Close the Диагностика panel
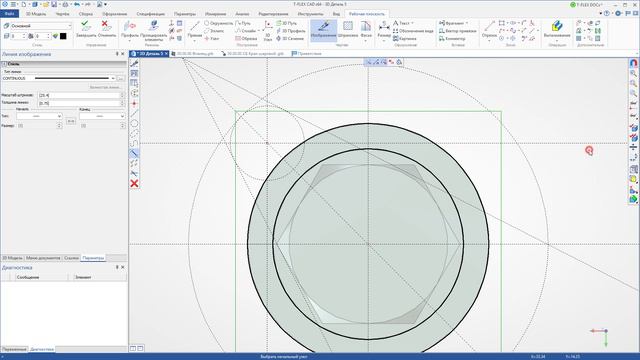Screen dimensions: 640x360 click(123, 267)
